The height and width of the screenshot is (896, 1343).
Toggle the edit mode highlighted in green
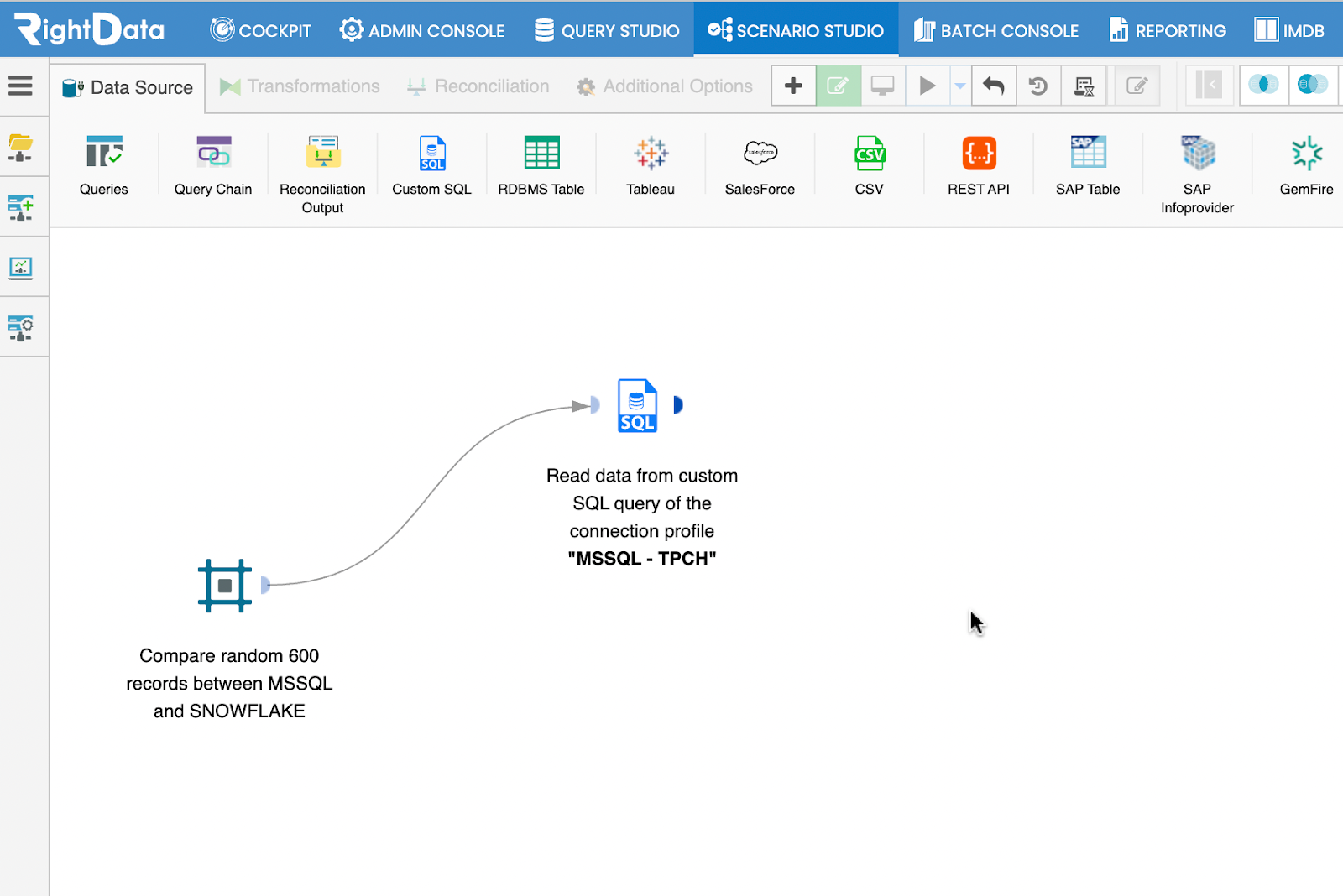pos(838,86)
